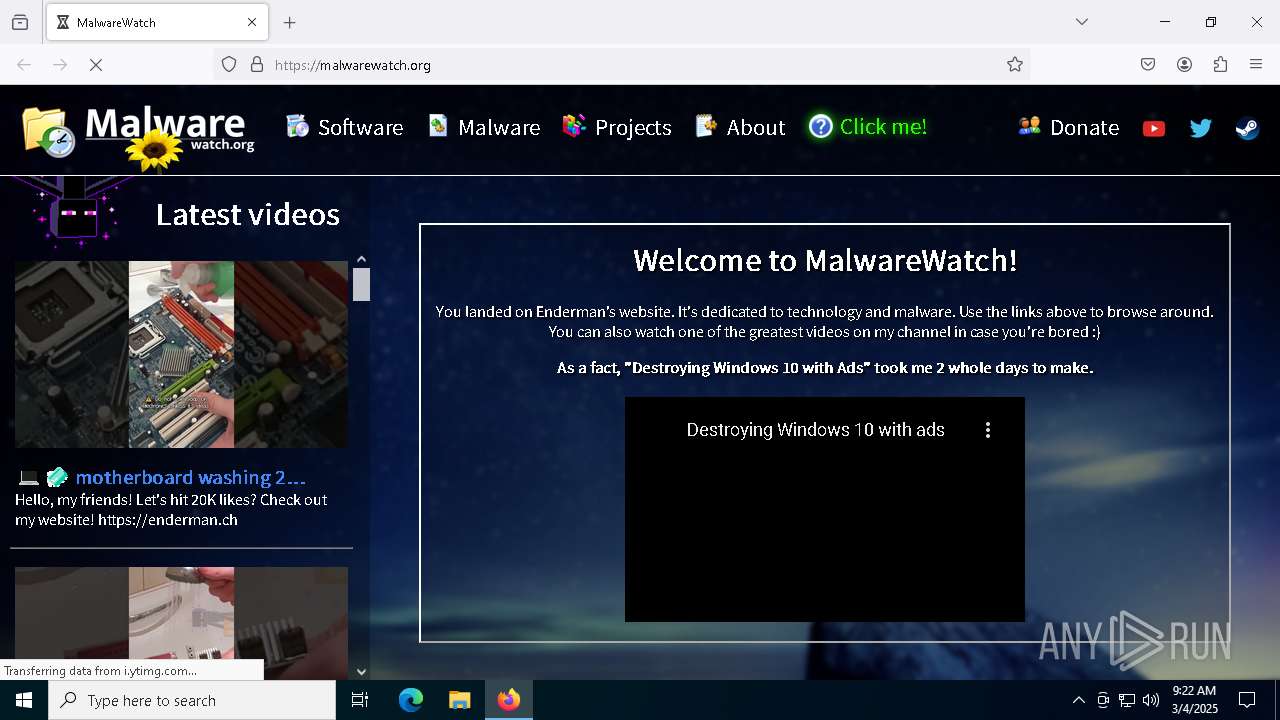Click the latest videos scrollbar up arrow
The height and width of the screenshot is (720, 1280).
click(x=362, y=260)
